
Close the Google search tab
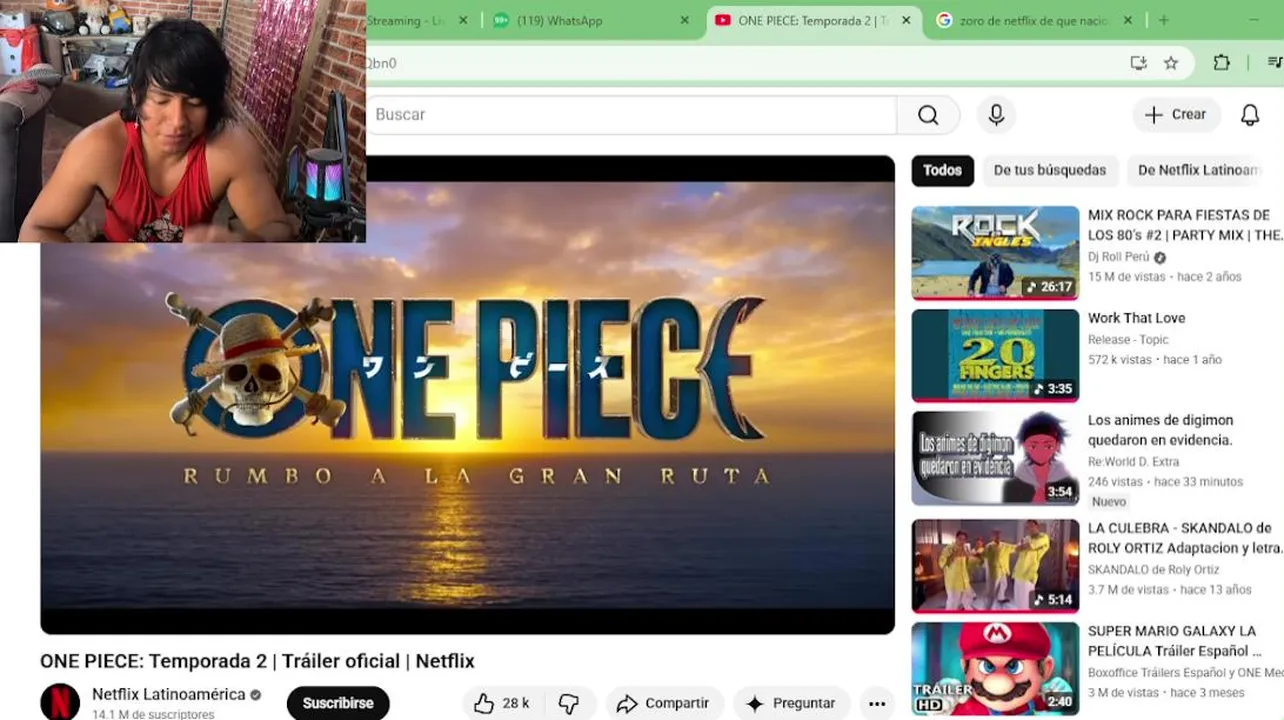coord(1128,20)
